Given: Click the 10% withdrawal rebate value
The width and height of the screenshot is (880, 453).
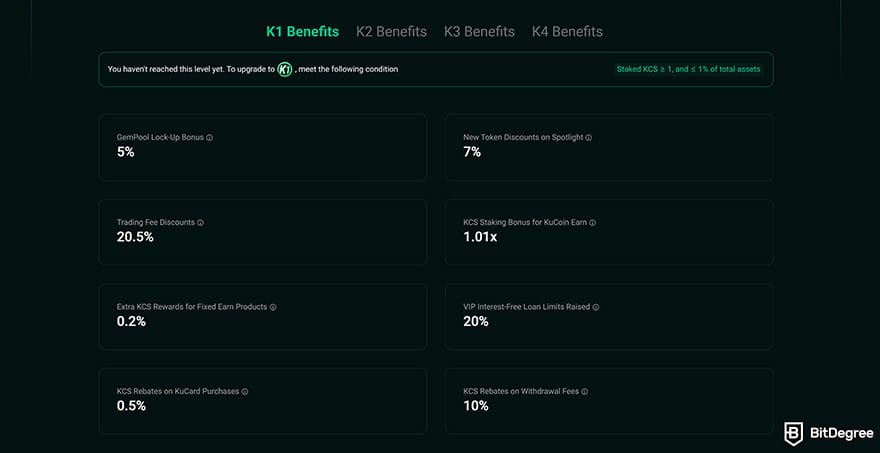Looking at the screenshot, I should point(476,406).
